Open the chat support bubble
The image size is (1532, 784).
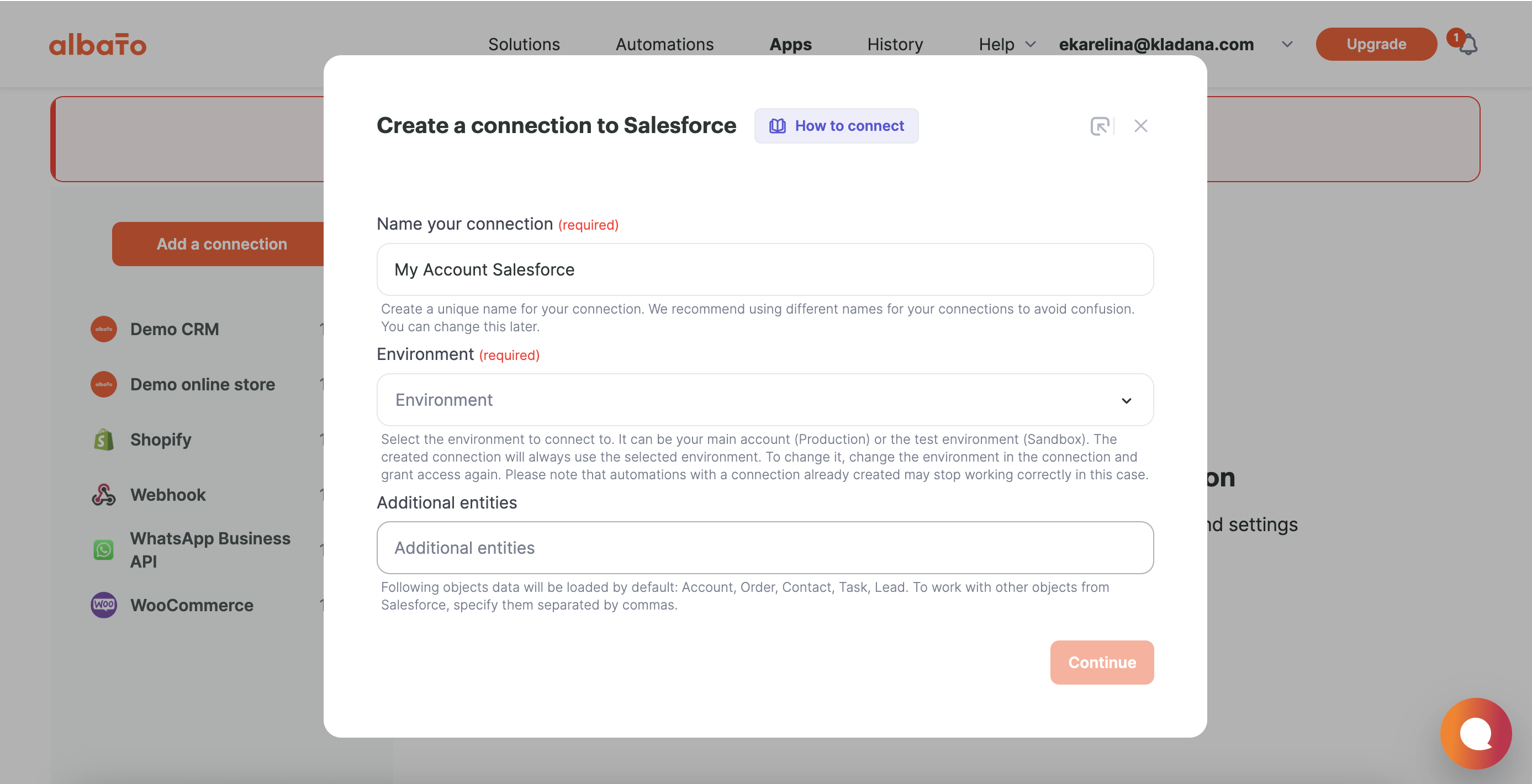coord(1476,733)
